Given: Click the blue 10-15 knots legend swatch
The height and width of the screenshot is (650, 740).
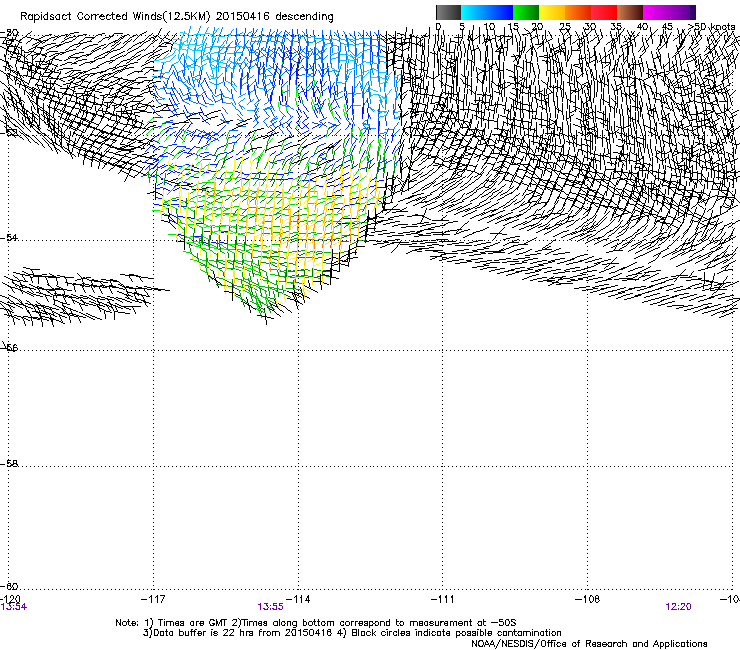Looking at the screenshot, I should click(500, 12).
